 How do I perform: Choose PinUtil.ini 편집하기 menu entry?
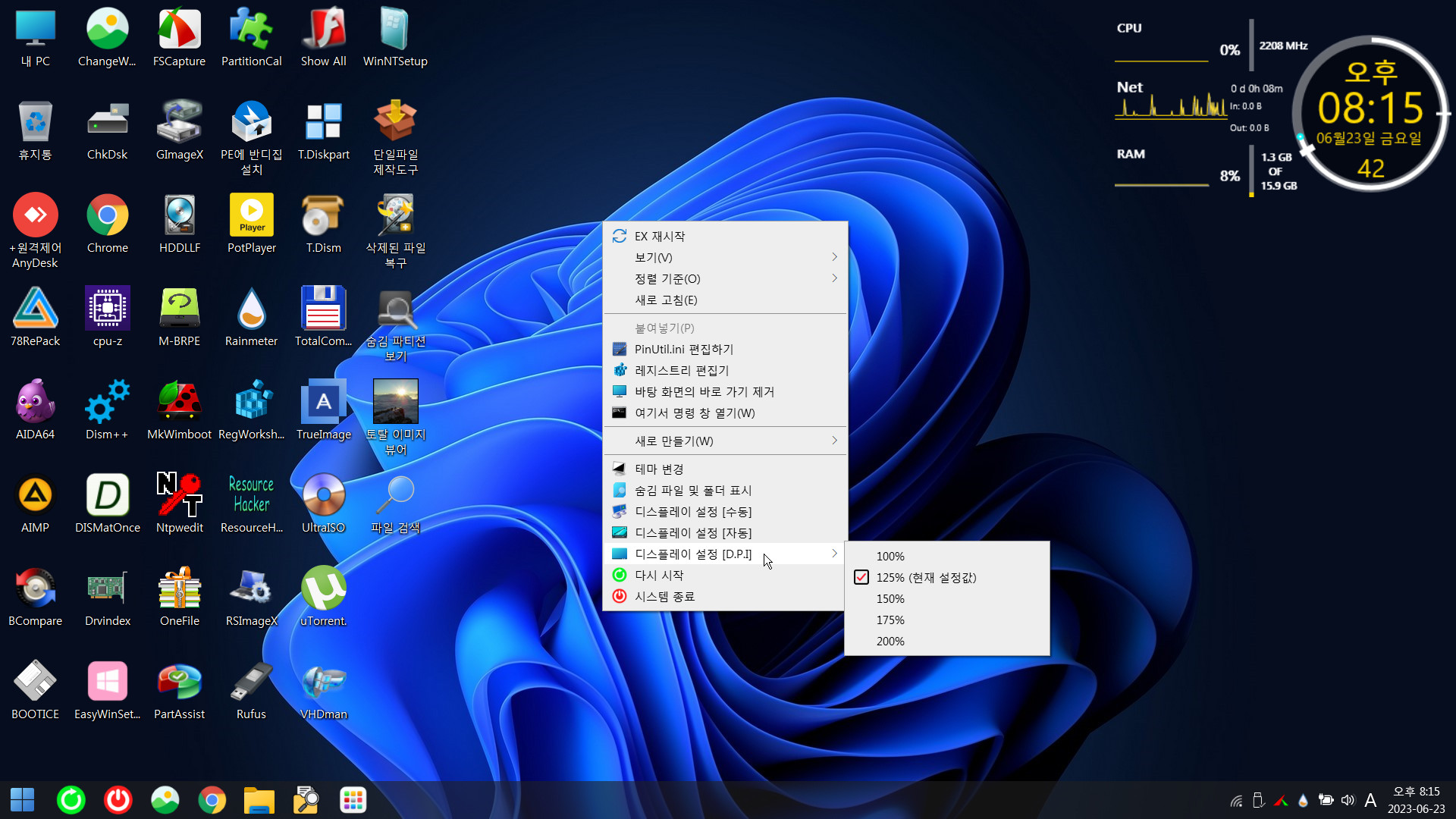pyautogui.click(x=725, y=349)
